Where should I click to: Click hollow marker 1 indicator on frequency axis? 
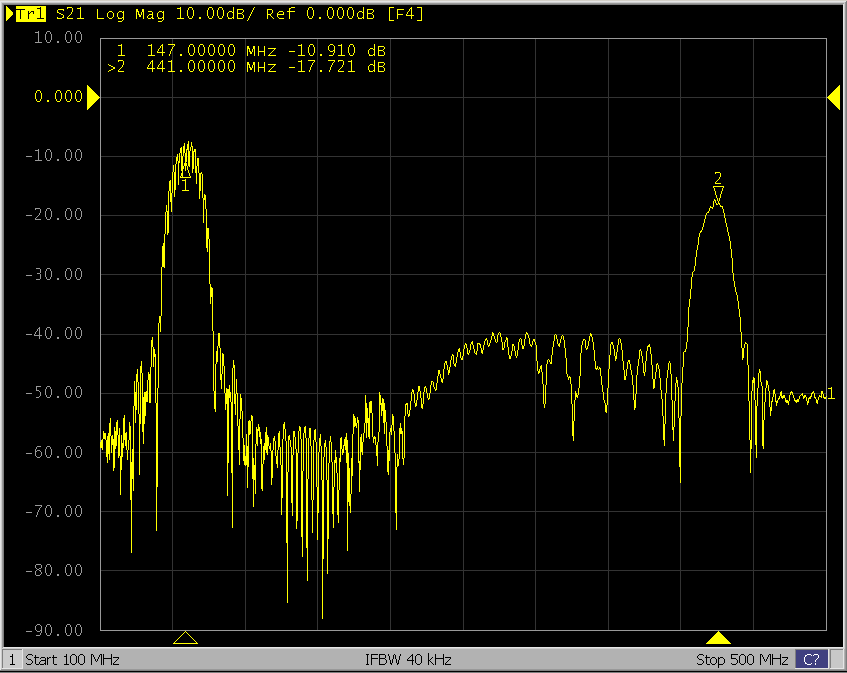[x=185, y=638]
